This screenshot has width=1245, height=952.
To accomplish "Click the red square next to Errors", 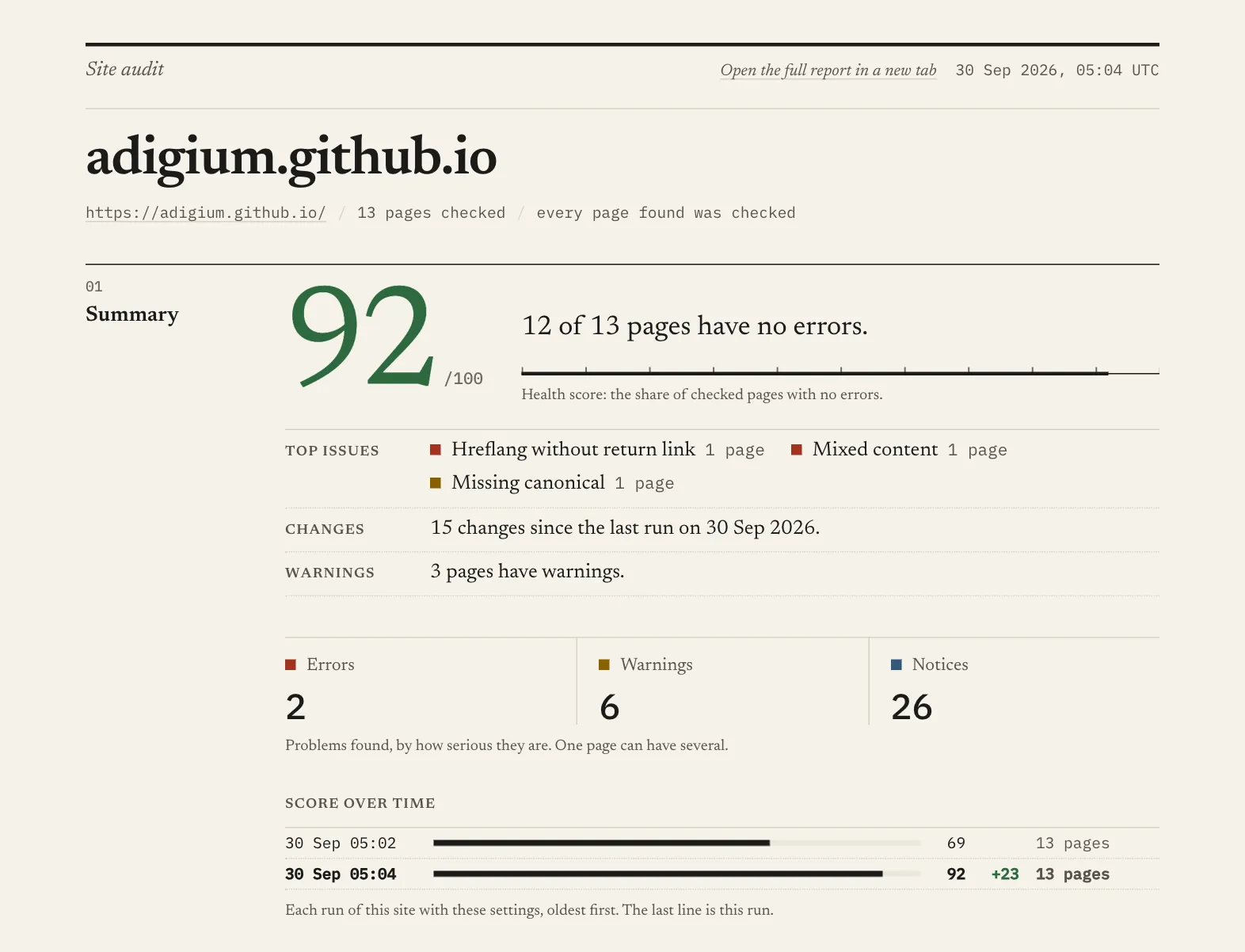I will (291, 664).
